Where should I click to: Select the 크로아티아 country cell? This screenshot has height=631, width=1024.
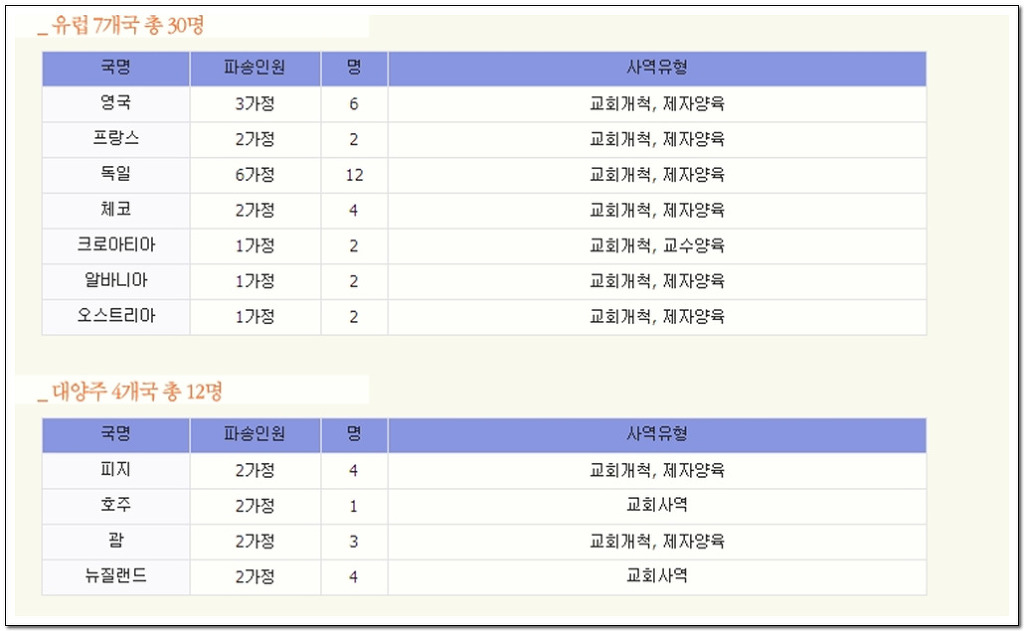point(116,246)
